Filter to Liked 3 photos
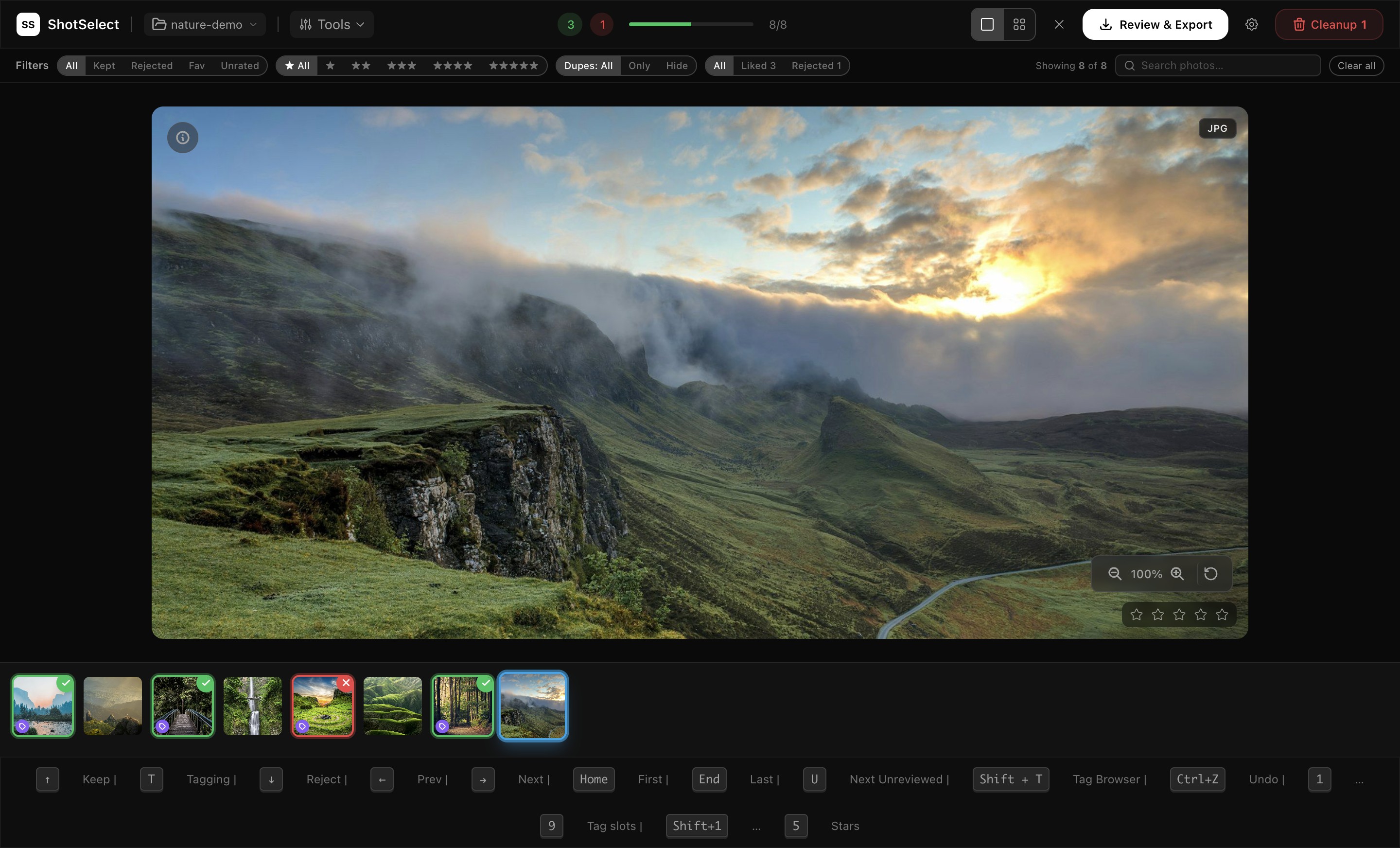This screenshot has height=848, width=1400. pyautogui.click(x=758, y=65)
